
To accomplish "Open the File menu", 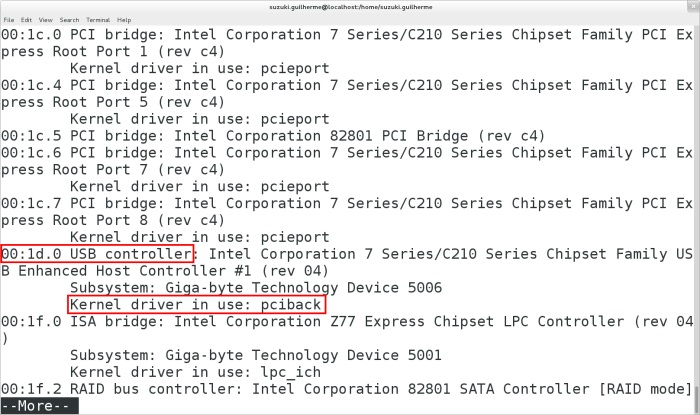I will click(8, 19).
